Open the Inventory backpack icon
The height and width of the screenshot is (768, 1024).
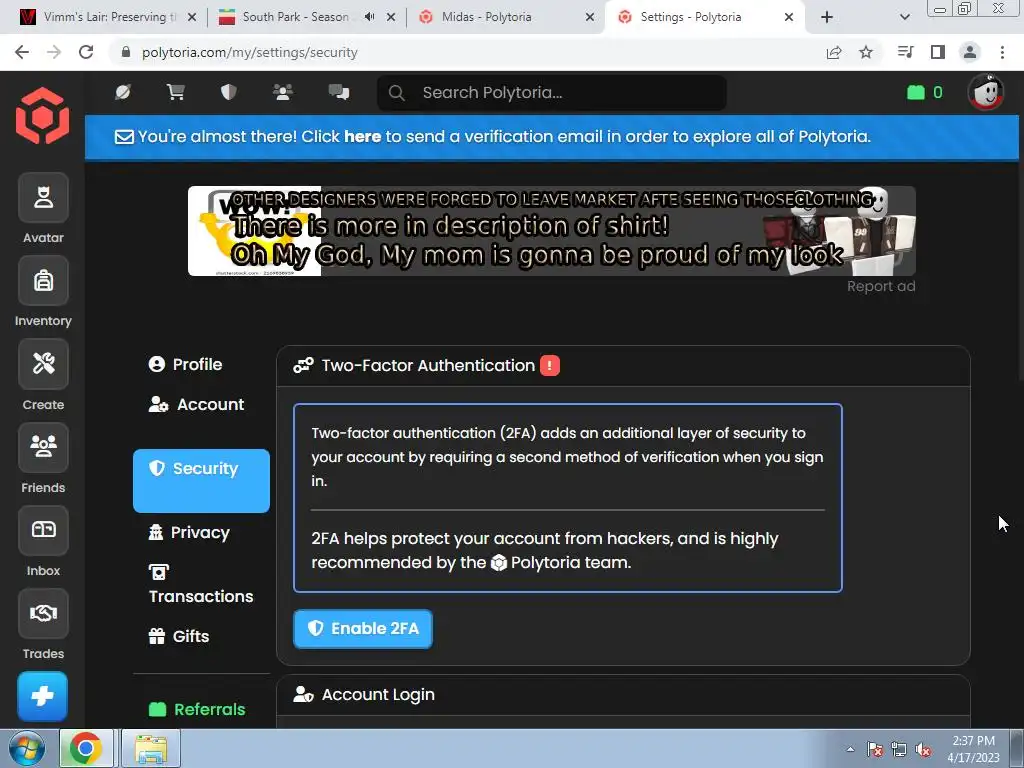click(x=43, y=280)
